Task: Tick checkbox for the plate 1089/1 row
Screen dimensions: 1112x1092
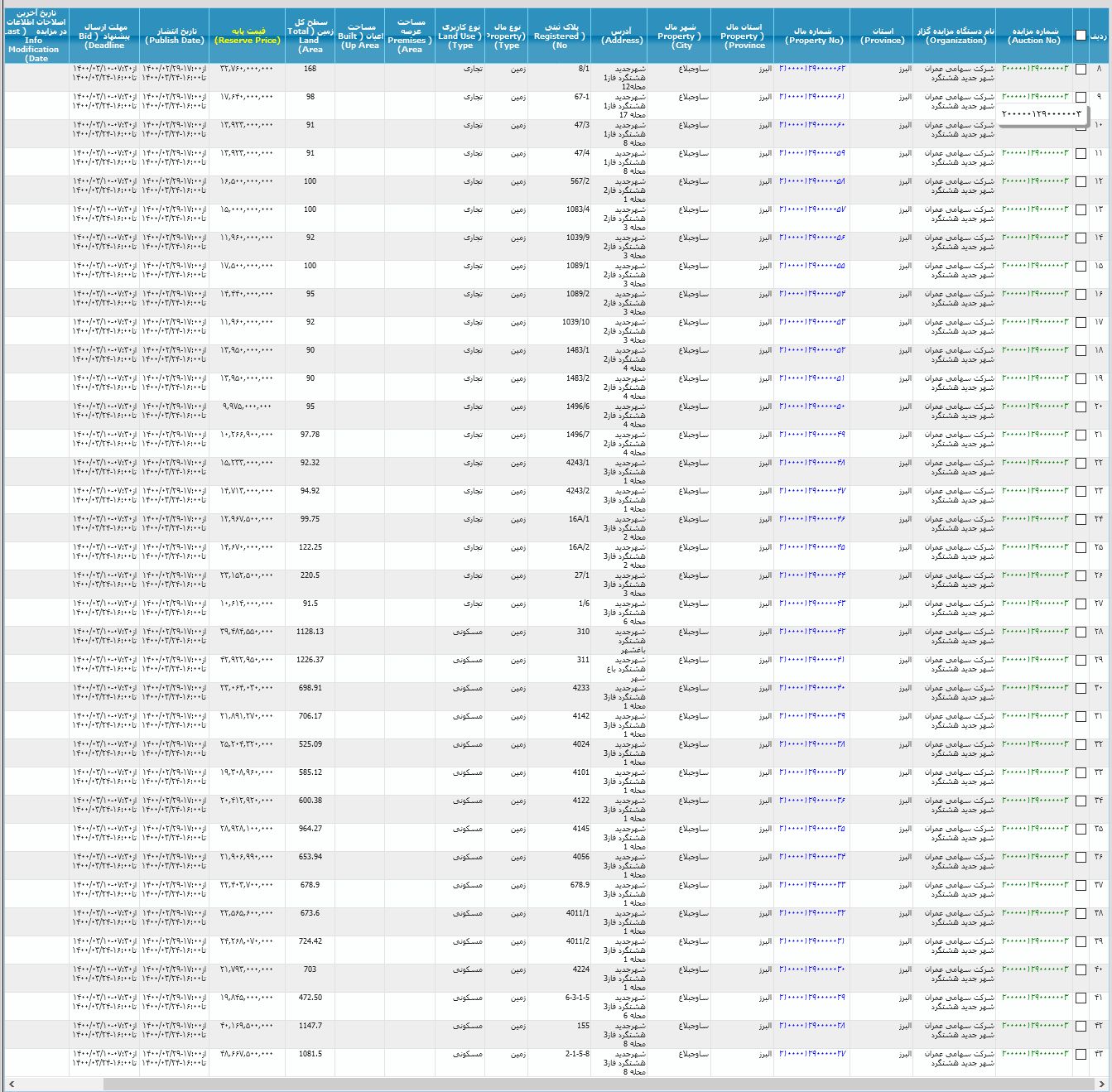Action: pyautogui.click(x=1081, y=267)
